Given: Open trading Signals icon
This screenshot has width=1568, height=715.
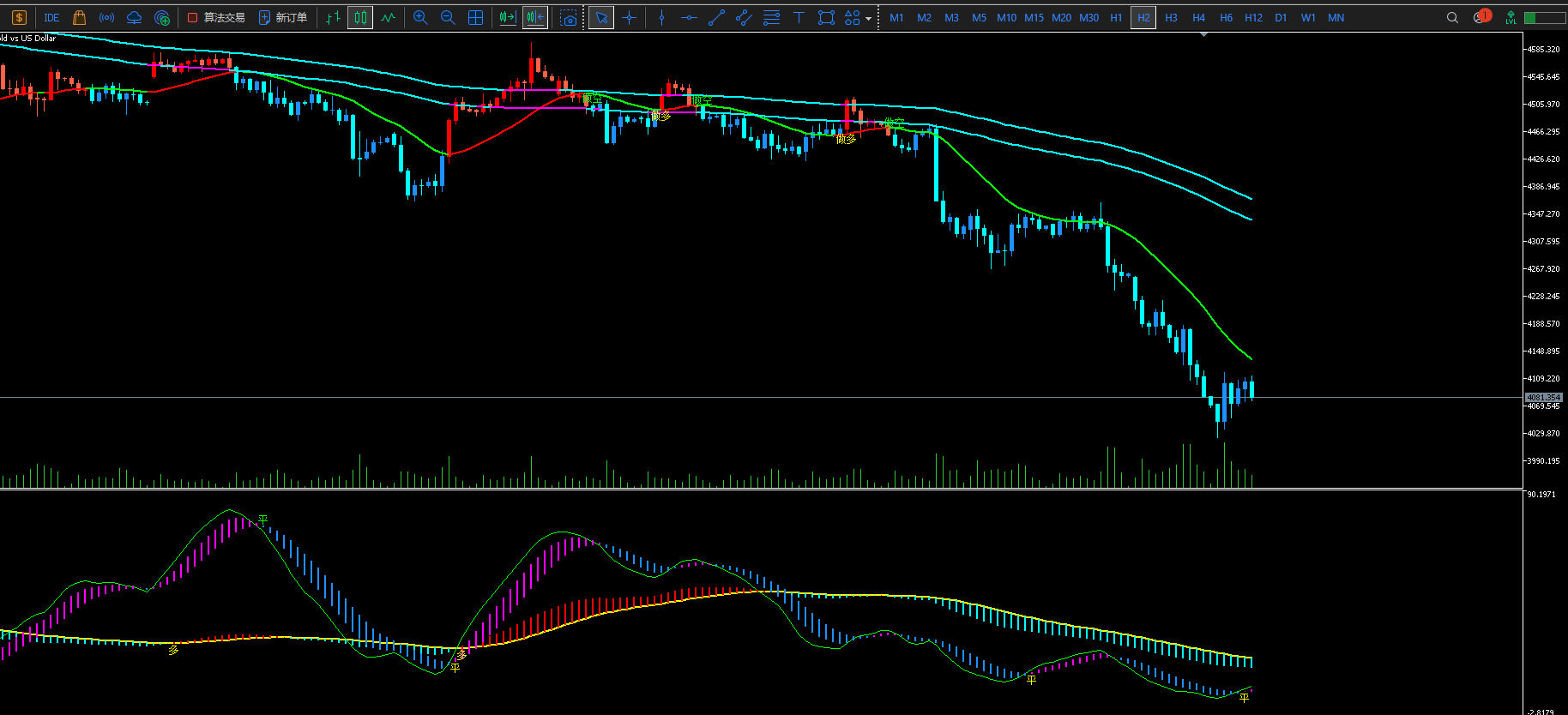Looking at the screenshot, I should 106,17.
